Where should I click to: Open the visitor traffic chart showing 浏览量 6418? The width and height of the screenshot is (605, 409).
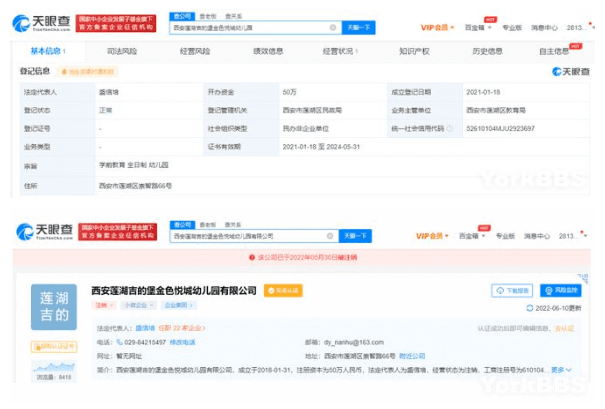pos(54,371)
